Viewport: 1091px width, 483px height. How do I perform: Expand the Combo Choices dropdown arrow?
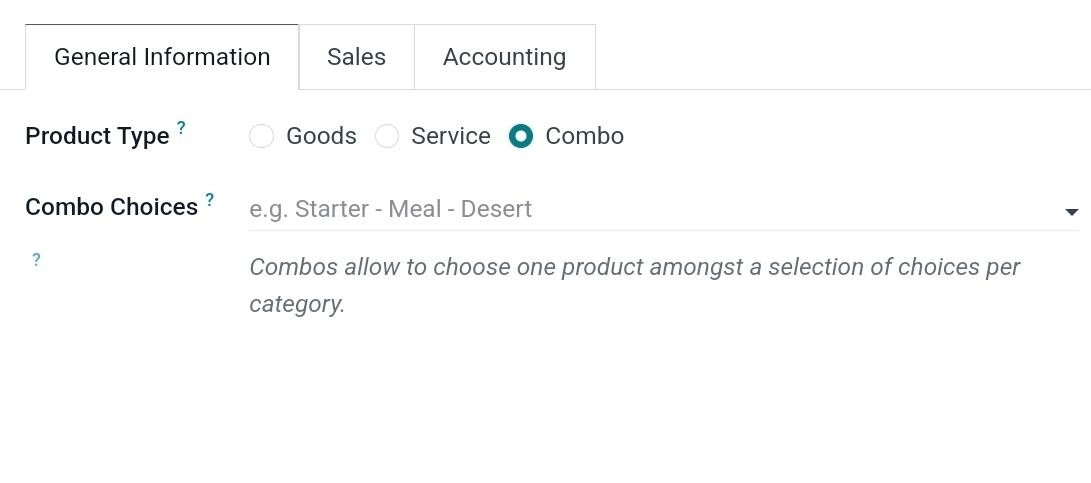click(x=1071, y=212)
